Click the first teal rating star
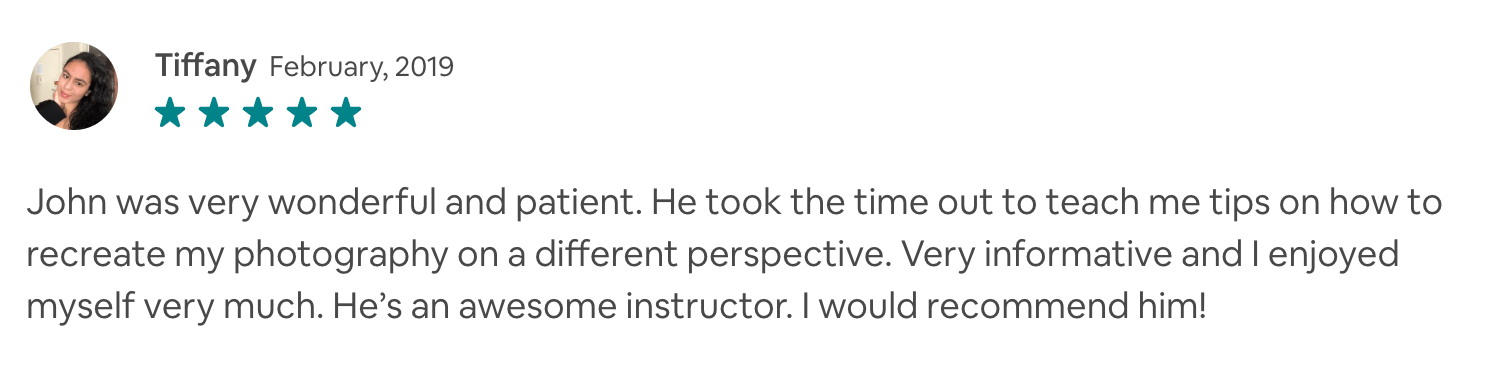1490x372 pixels. coord(170,113)
